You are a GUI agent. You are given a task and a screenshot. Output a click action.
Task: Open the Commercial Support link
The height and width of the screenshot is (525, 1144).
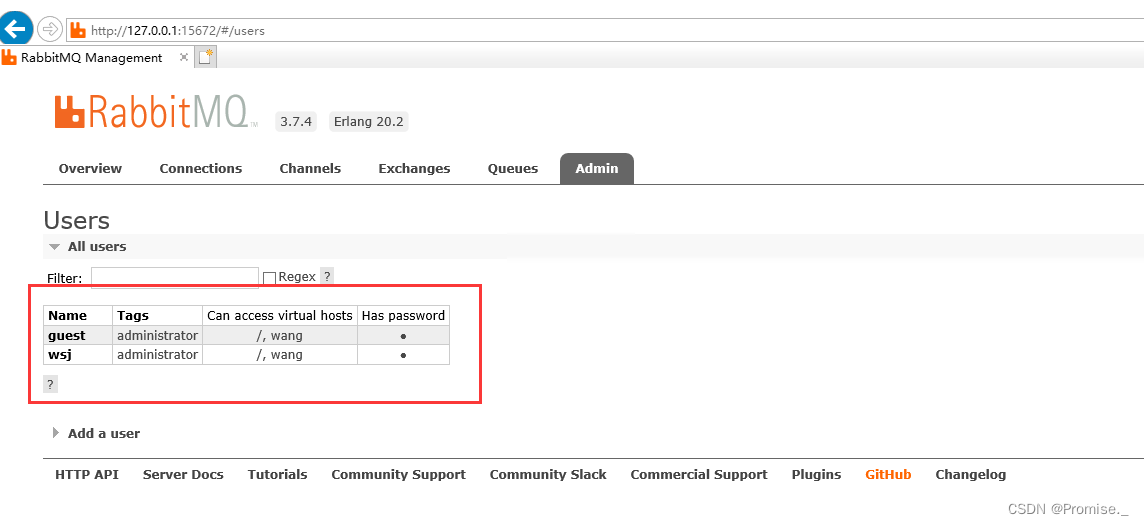click(x=699, y=475)
